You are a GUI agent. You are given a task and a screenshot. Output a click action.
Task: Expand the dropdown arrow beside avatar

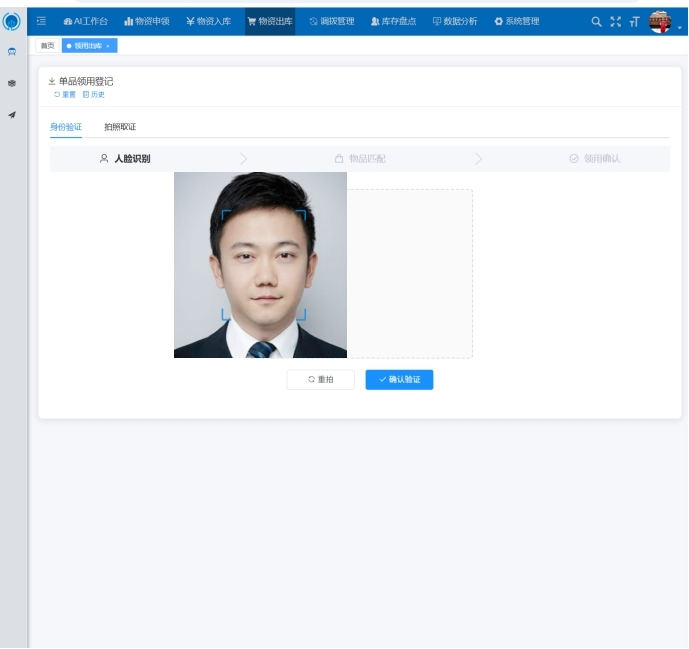click(x=680, y=27)
